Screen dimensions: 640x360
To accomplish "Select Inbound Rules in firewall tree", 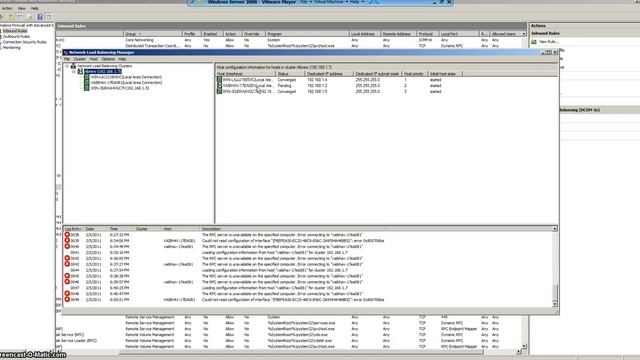I will coord(15,31).
